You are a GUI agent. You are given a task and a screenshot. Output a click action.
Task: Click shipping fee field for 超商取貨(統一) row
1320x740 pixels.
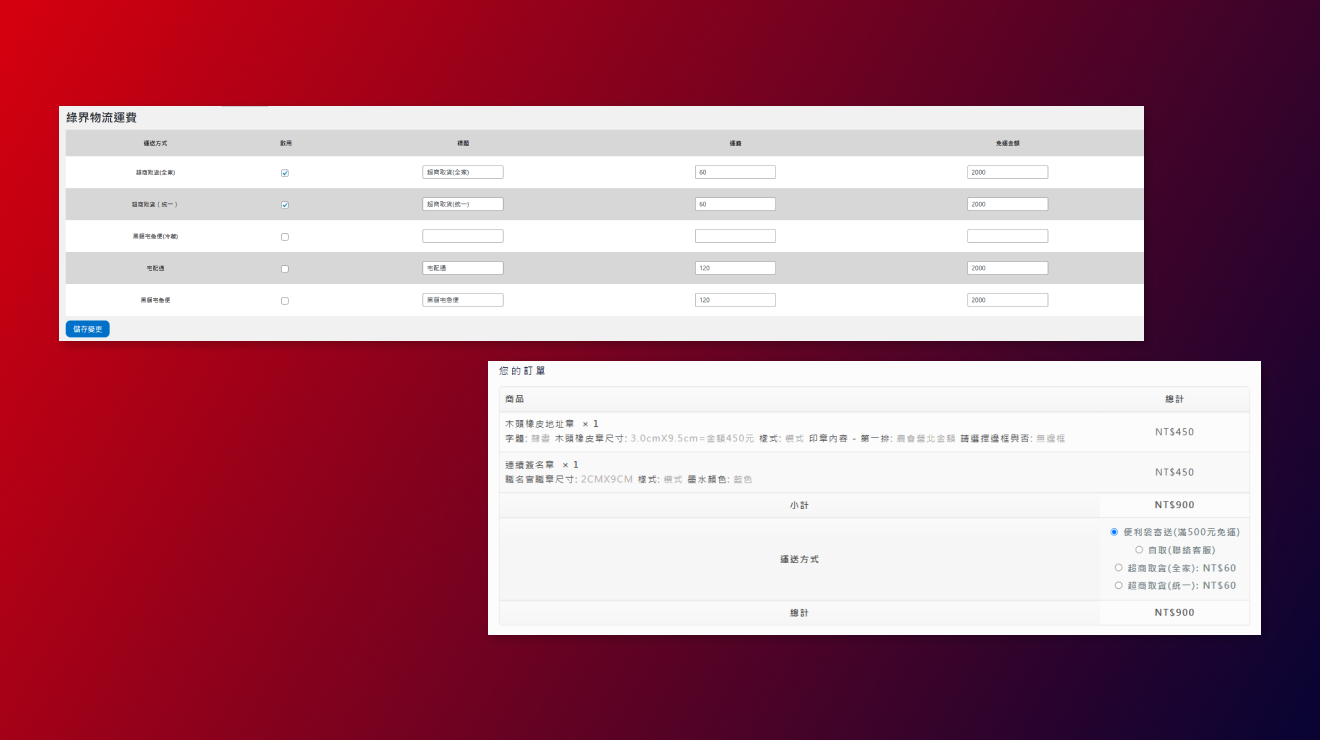coord(735,204)
